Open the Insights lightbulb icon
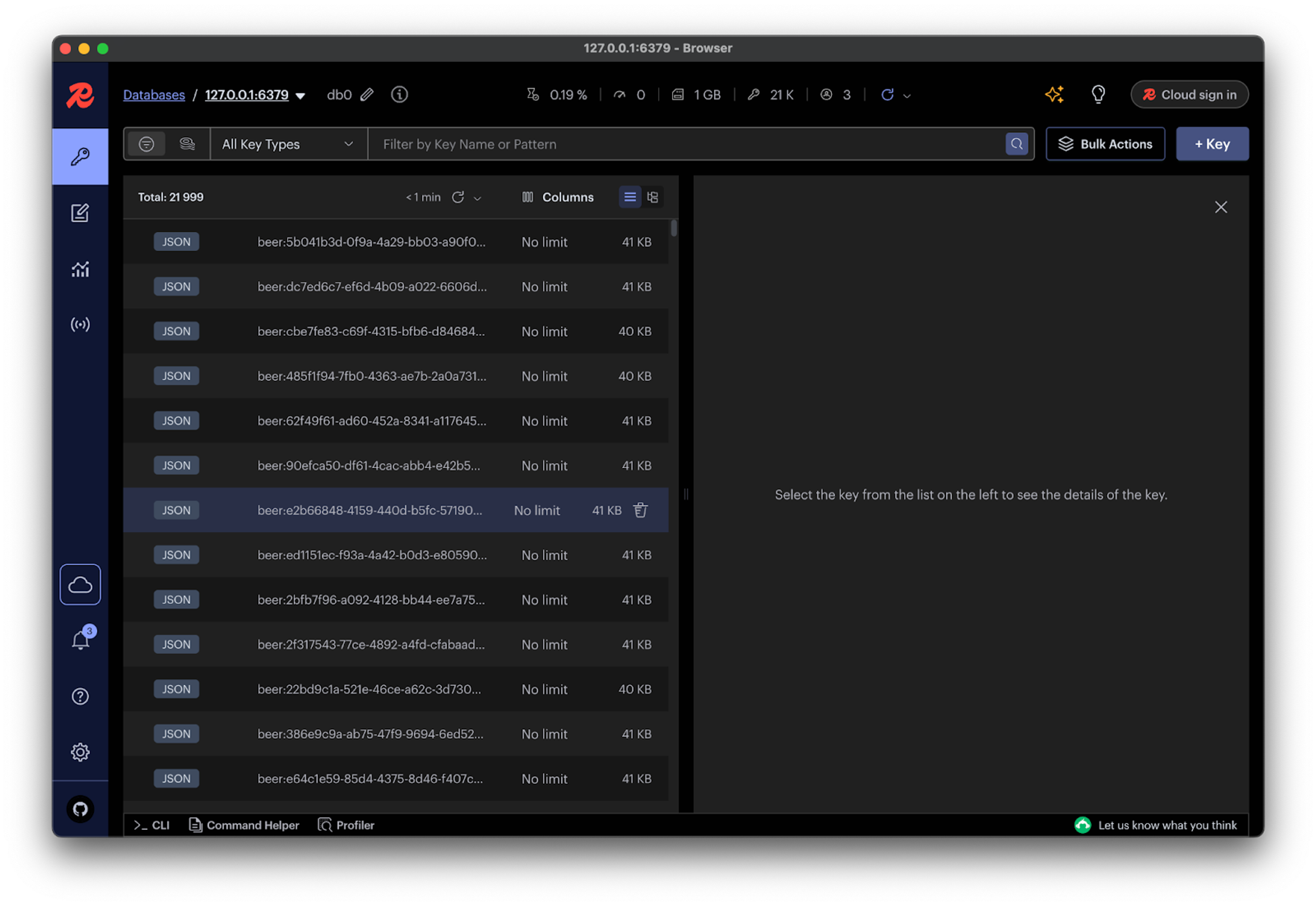Viewport: 1316px width, 906px height. pyautogui.click(x=1098, y=94)
